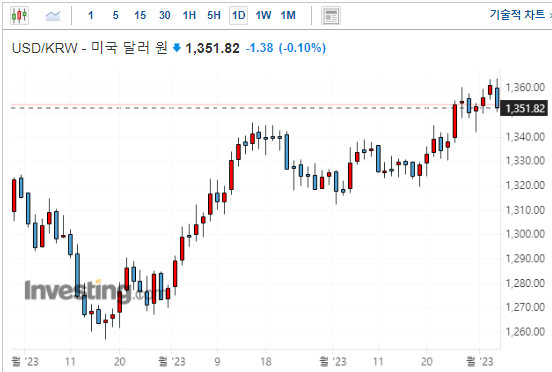The image size is (552, 372).
Task: Select the 1M monthly timeframe
Action: [x=288, y=15]
